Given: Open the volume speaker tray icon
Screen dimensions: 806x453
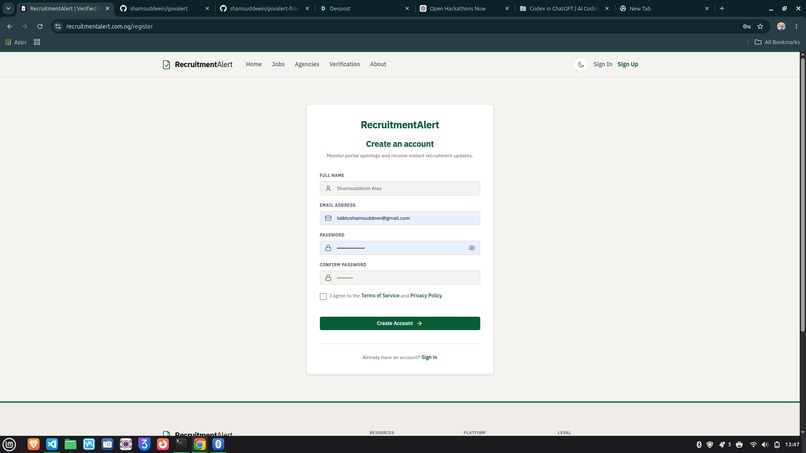Looking at the screenshot, I should 765,444.
